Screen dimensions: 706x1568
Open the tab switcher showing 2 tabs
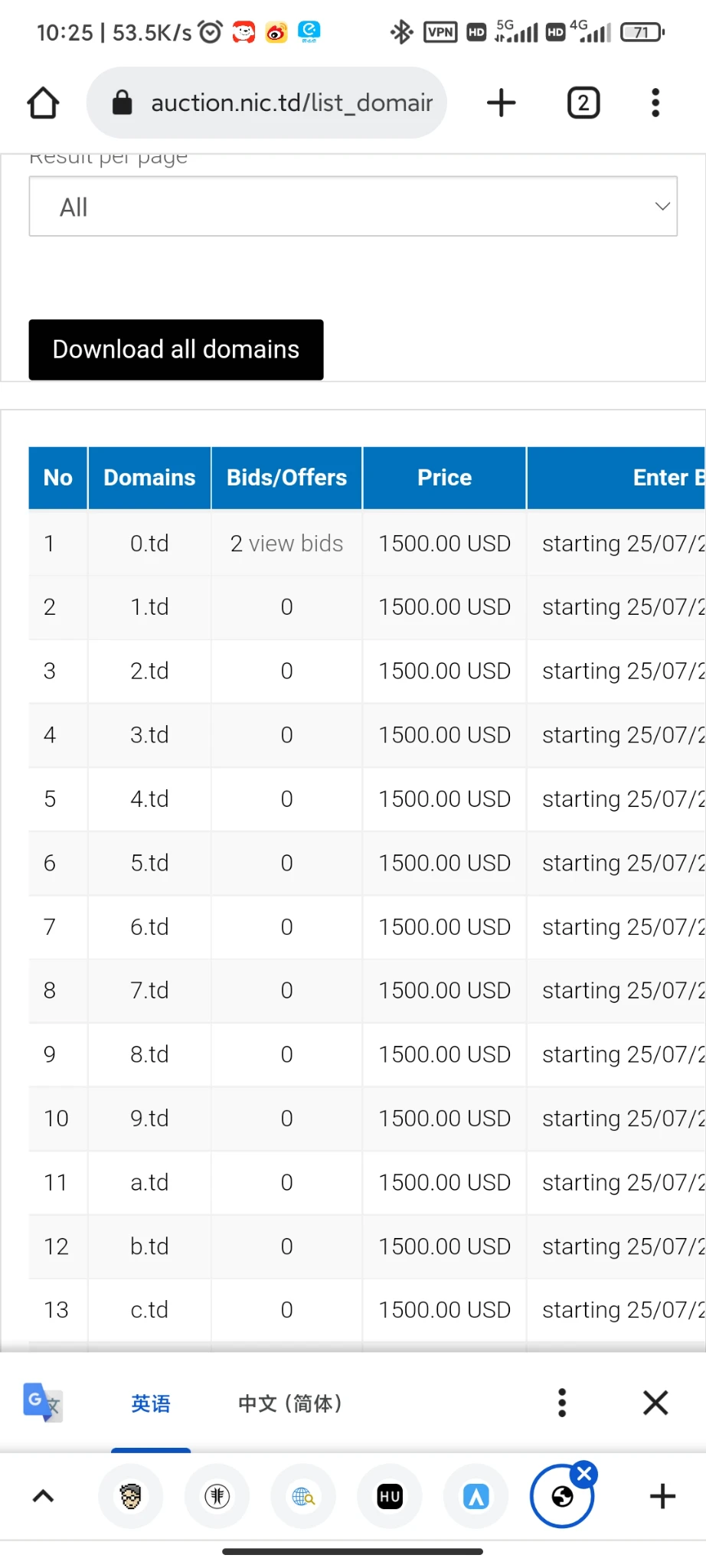coord(583,103)
